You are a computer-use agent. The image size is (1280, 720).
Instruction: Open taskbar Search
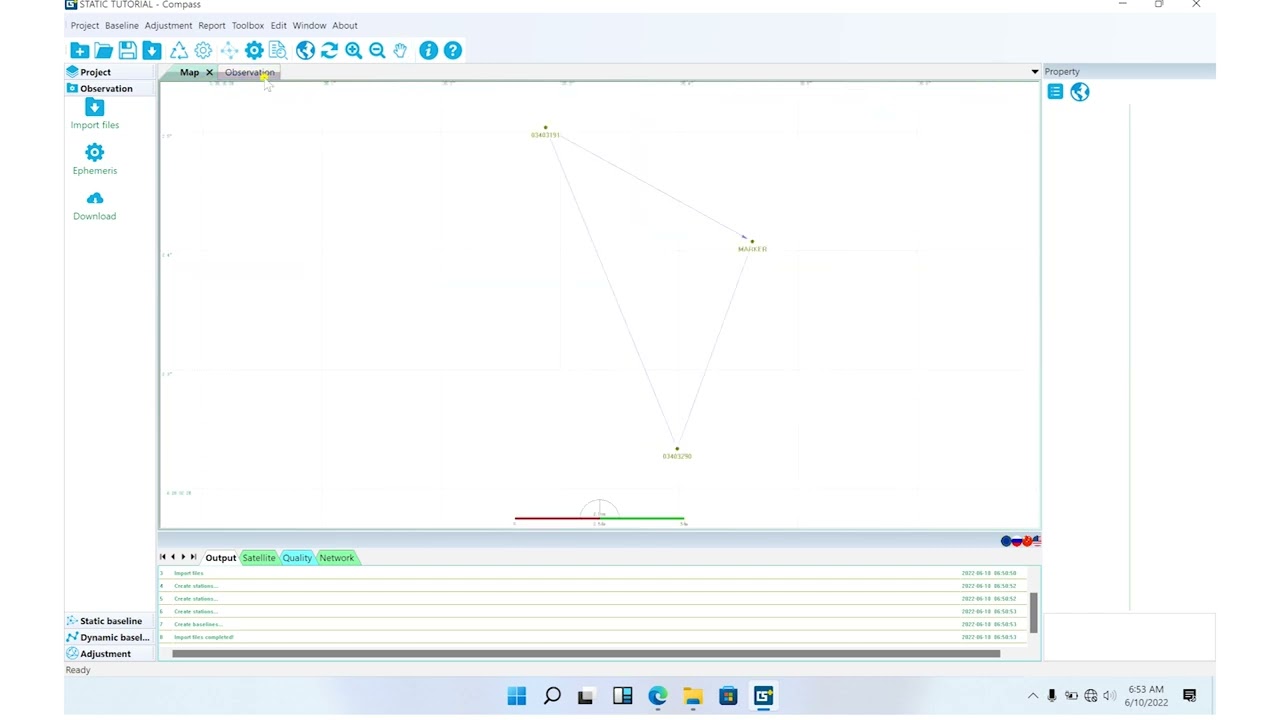point(552,696)
